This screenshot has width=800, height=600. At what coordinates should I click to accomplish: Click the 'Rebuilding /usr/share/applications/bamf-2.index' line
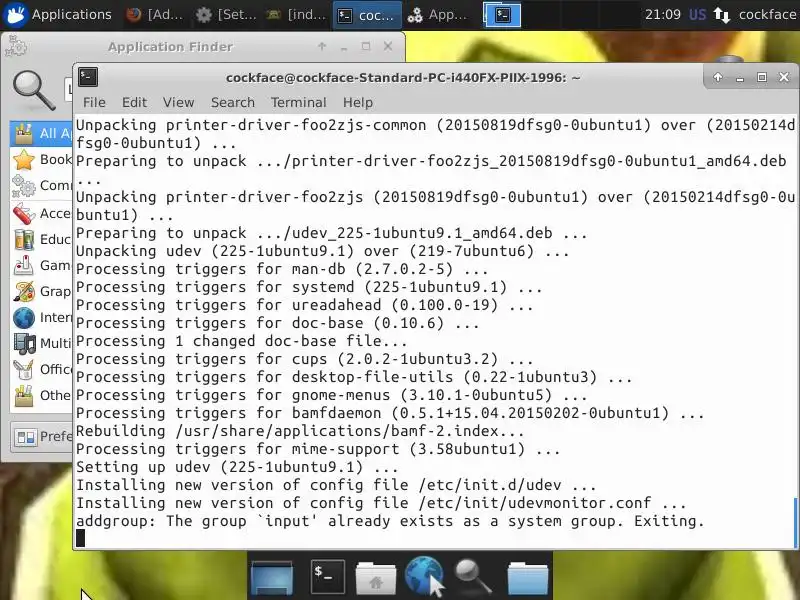tap(299, 431)
